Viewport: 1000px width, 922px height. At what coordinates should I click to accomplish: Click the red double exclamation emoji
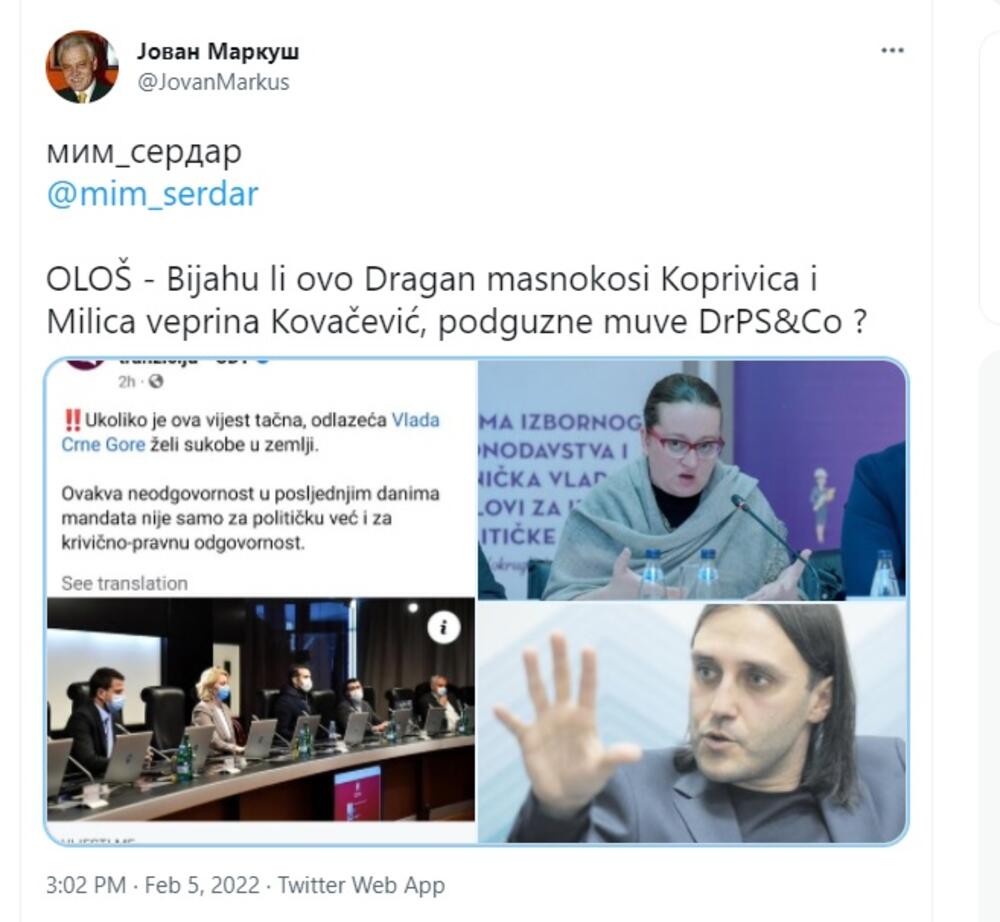73,421
